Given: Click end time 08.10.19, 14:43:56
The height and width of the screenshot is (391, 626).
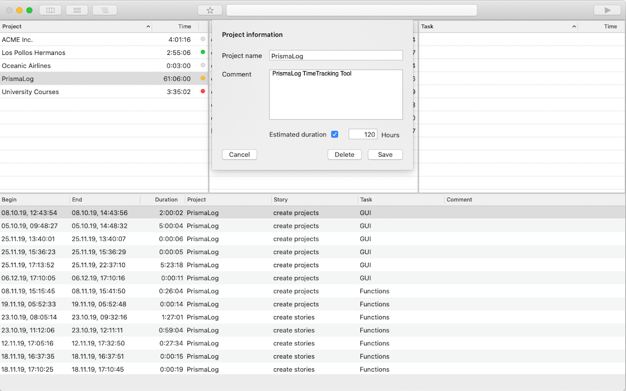Looking at the screenshot, I should coord(99,212).
